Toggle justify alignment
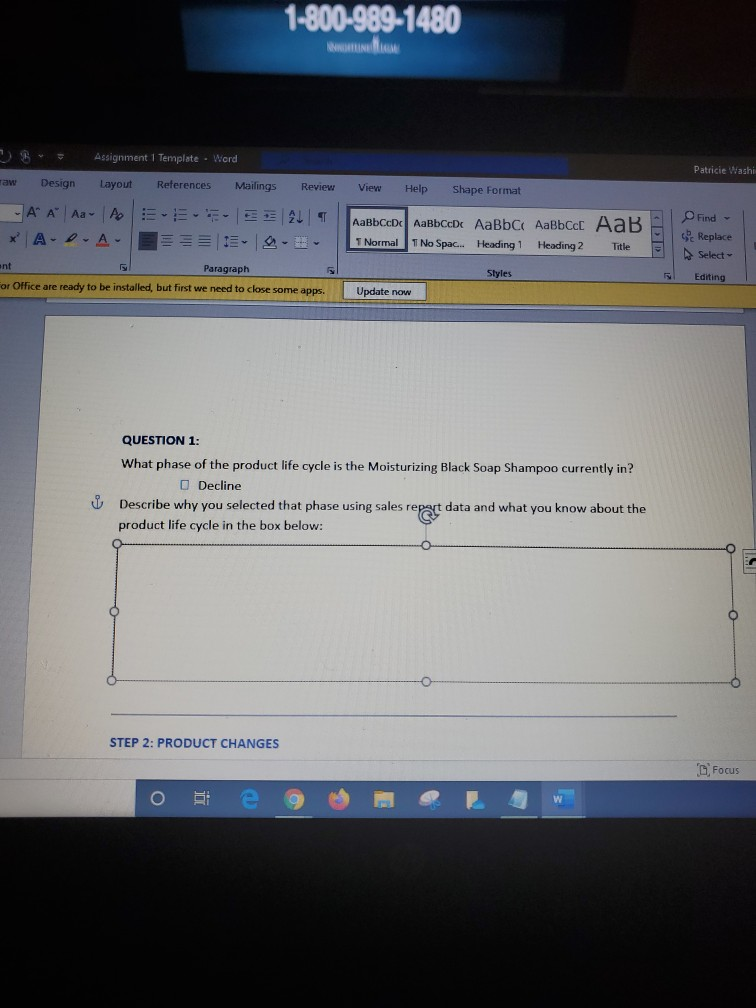 [204, 242]
